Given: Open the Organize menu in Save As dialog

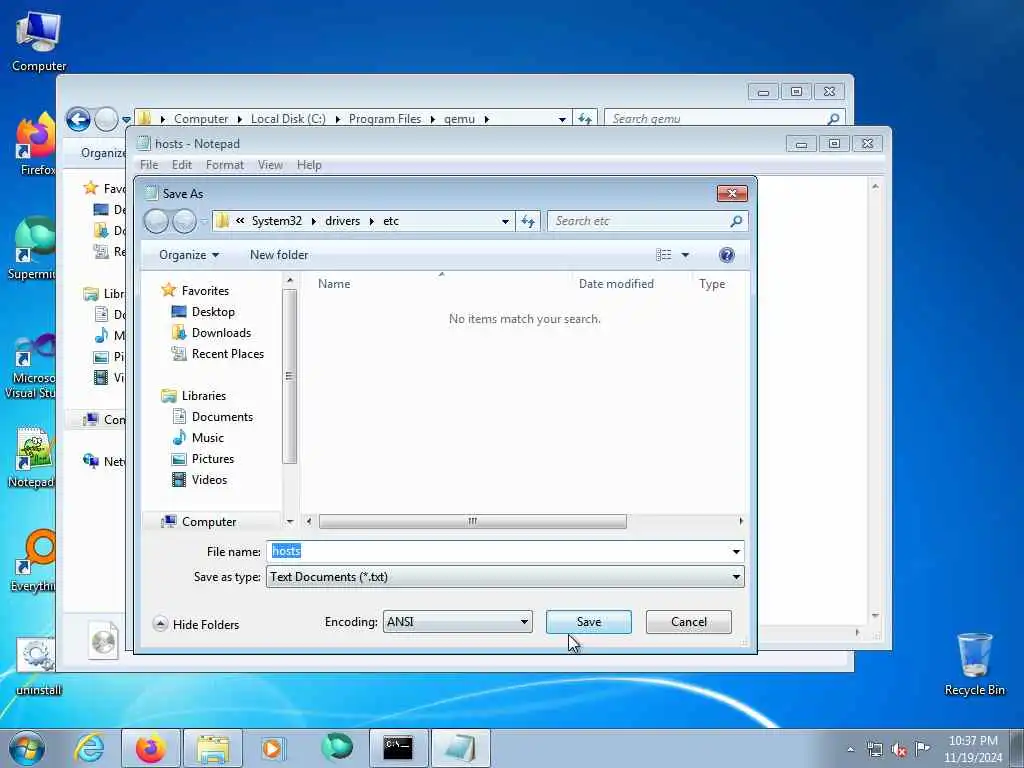Looking at the screenshot, I should (189, 255).
